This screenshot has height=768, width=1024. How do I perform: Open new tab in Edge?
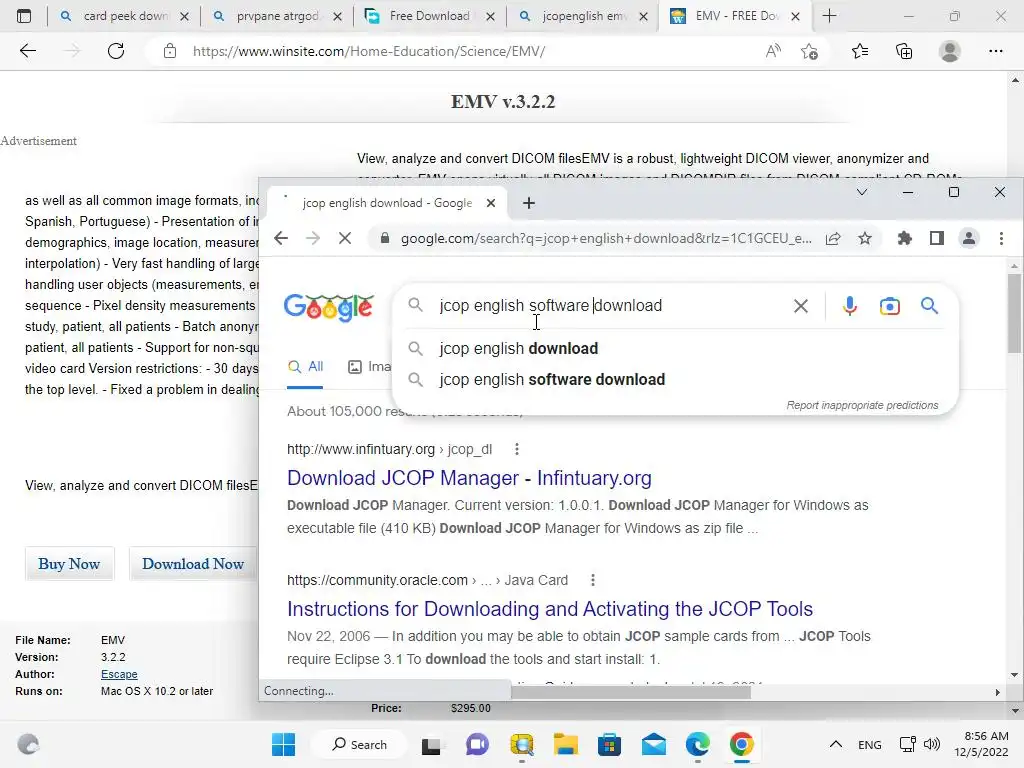click(829, 16)
